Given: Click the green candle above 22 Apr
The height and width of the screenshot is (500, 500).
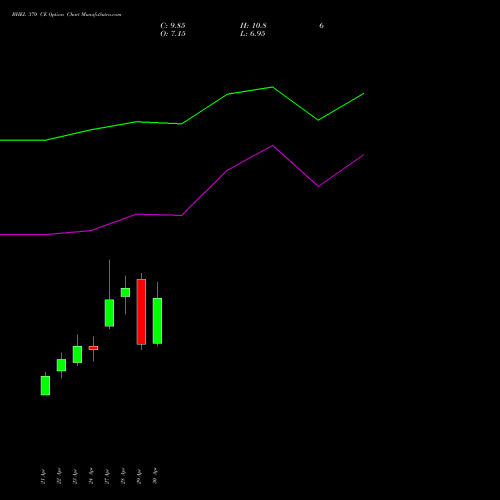Looking at the screenshot, I should coord(61,365).
